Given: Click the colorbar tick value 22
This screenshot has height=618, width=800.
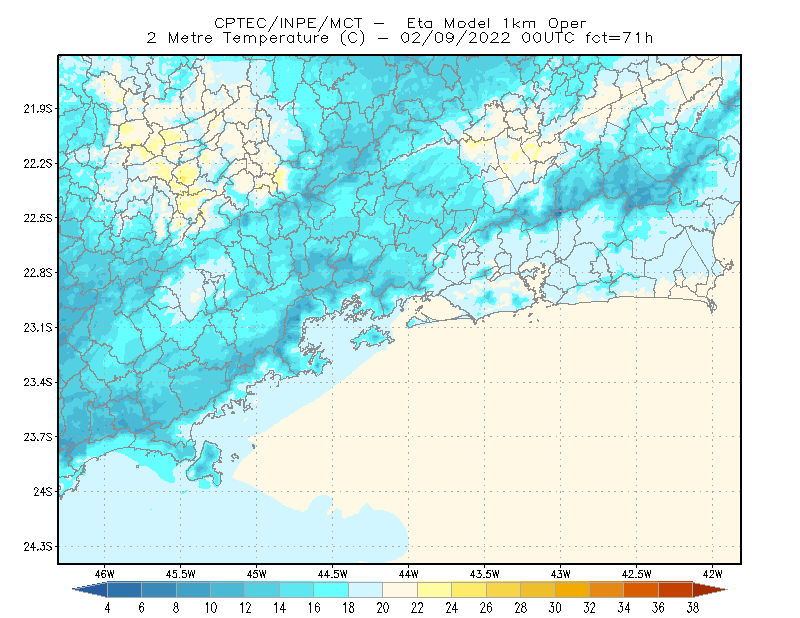Looking at the screenshot, I should (417, 608).
